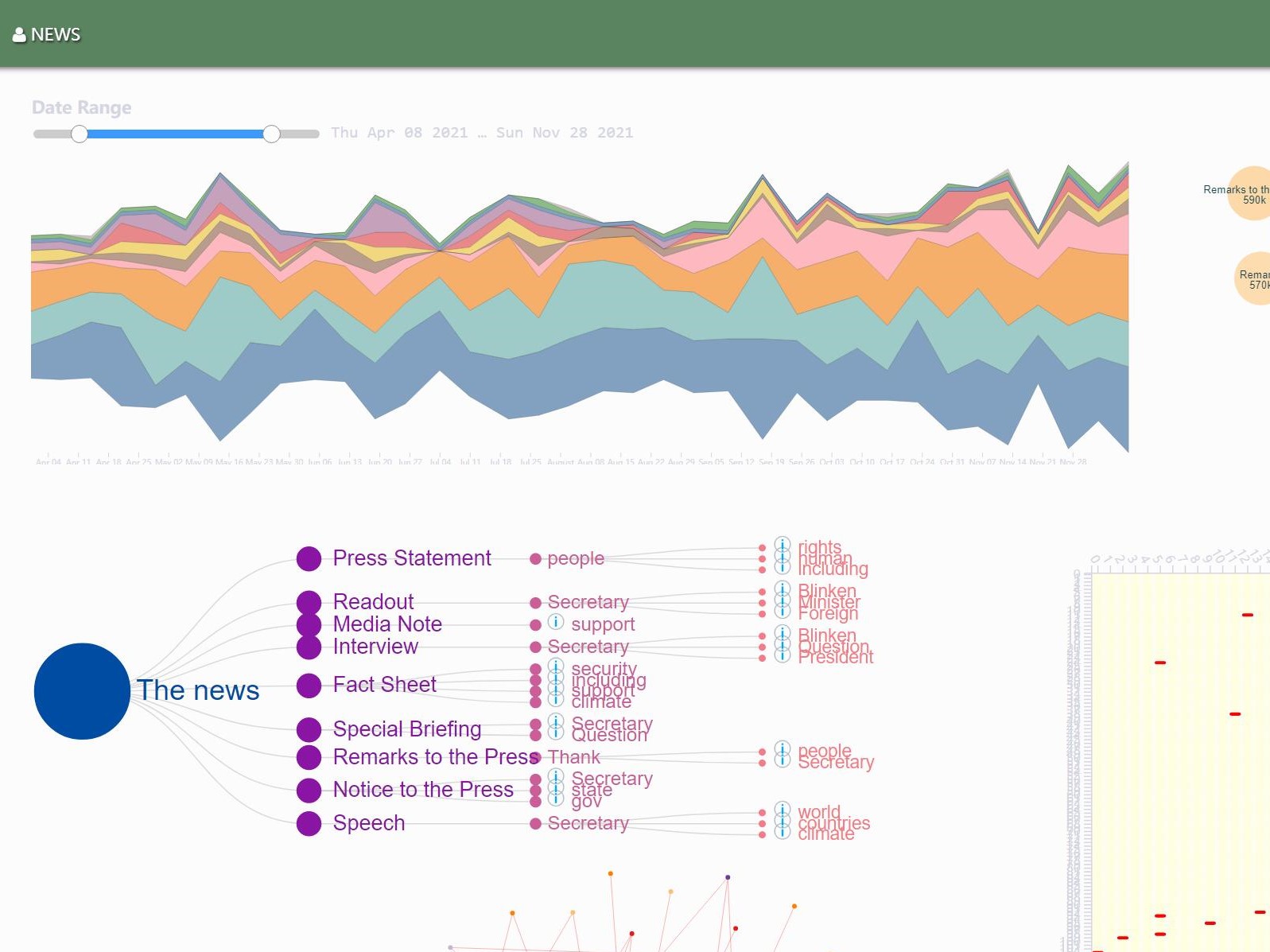This screenshot has height=952, width=1270.
Task: Select the Speech category
Action: click(369, 823)
